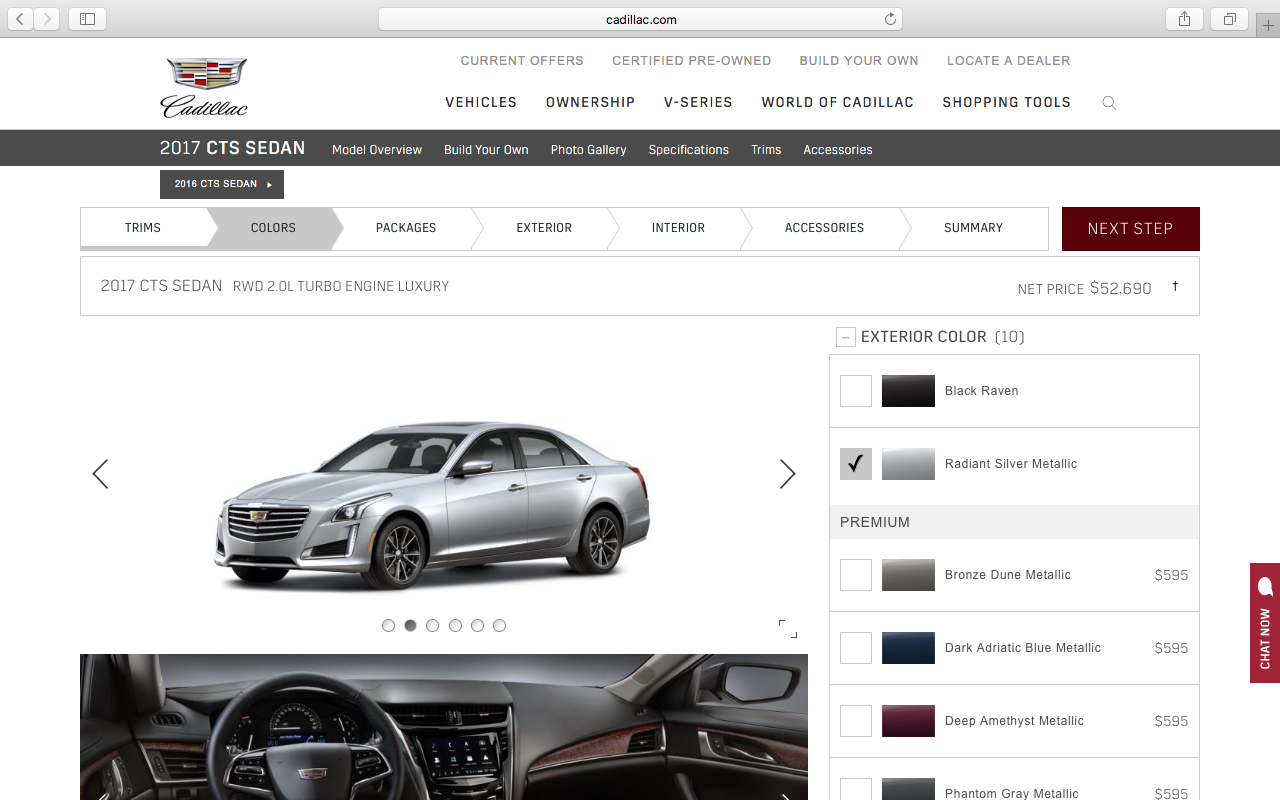
Task: Open site search via magnifier icon
Action: 1109,103
